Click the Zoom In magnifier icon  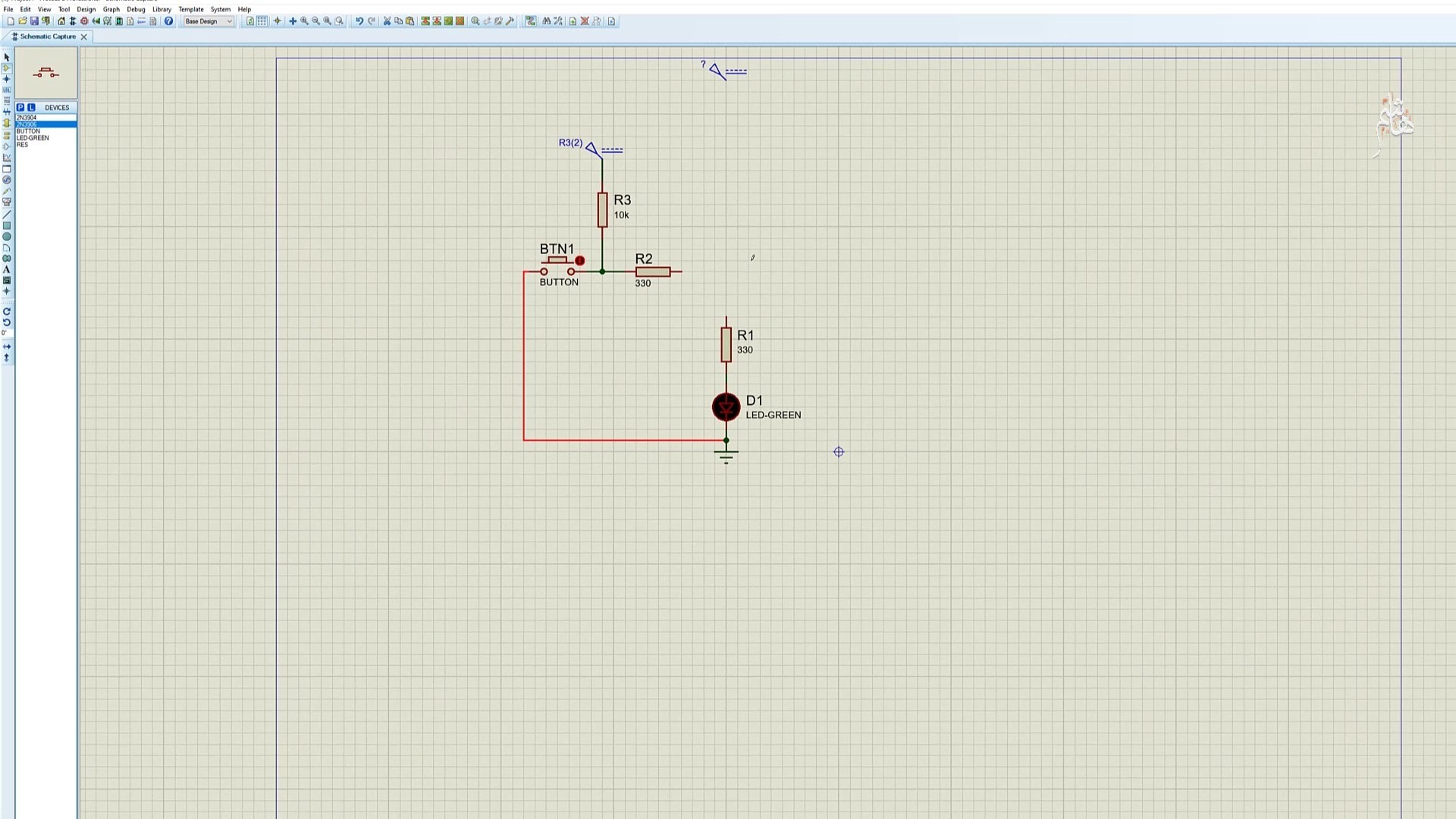304,21
